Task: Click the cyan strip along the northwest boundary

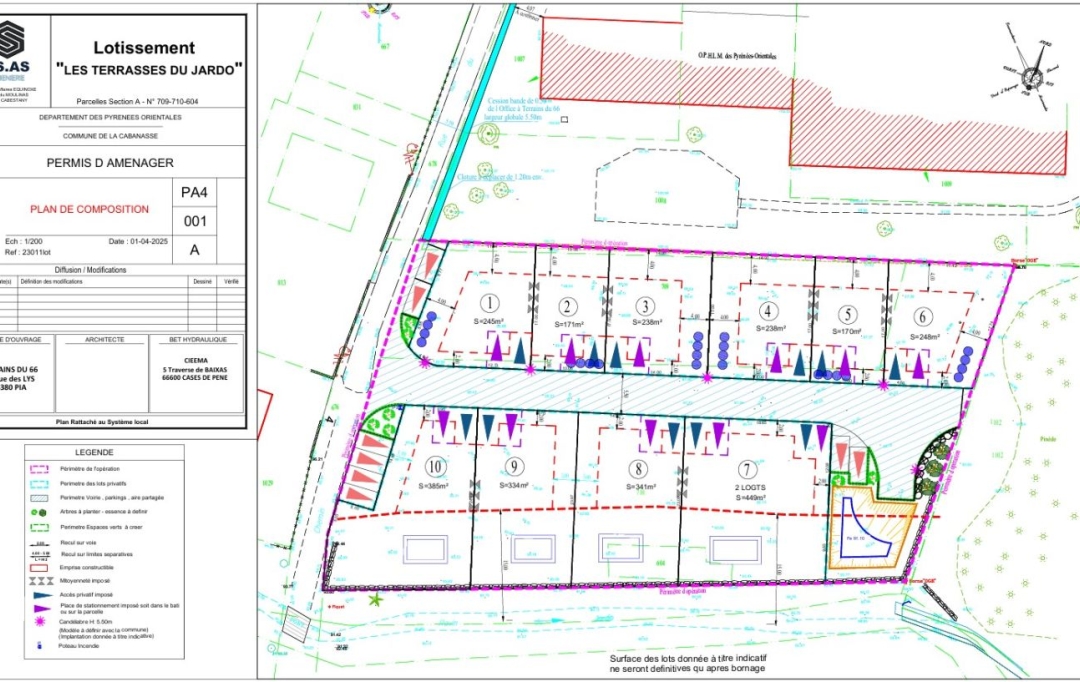Action: 468,122
